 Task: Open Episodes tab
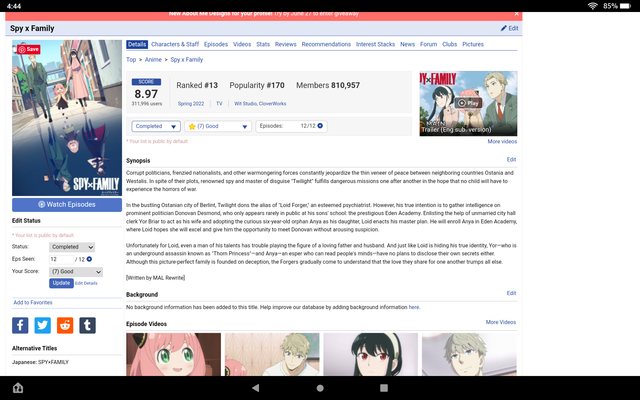216,44
